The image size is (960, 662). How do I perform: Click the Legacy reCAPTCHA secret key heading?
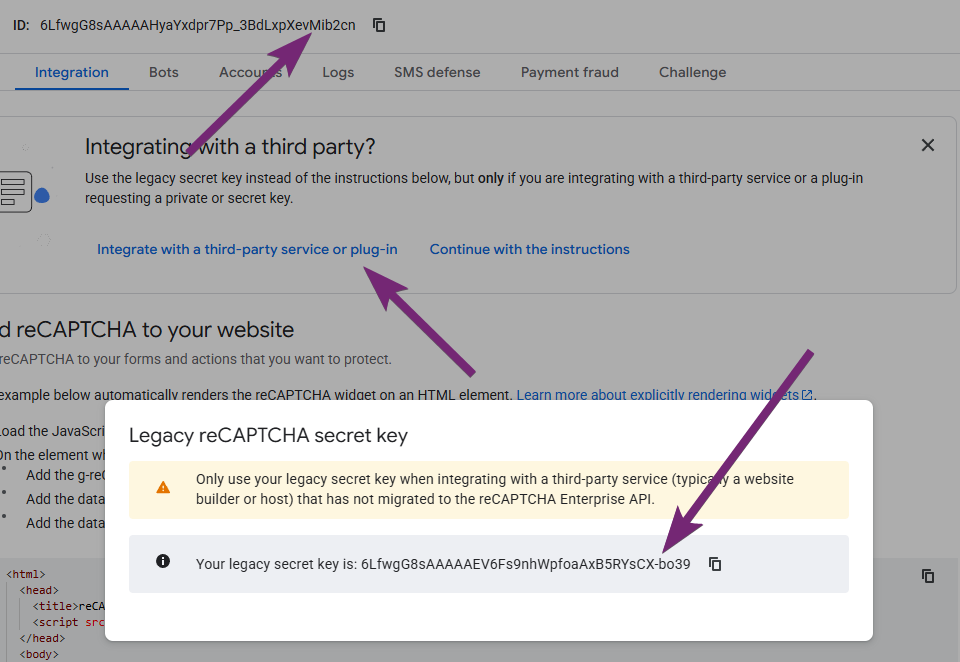click(269, 435)
